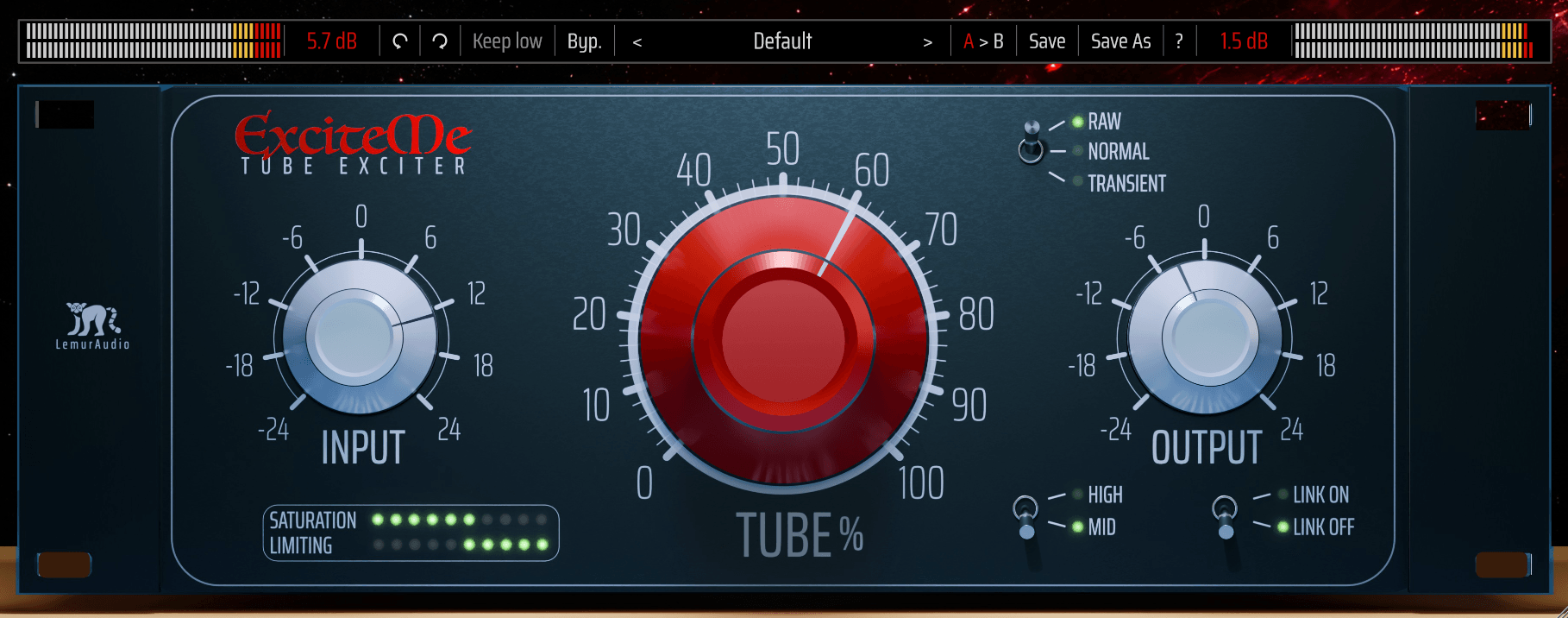The image size is (1568, 618).
Task: Click the LIMITING LED meter
Action: [460, 545]
